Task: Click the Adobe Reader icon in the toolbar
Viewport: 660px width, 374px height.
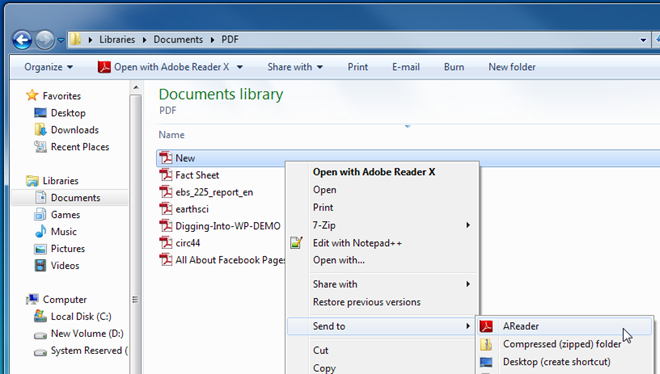Action: point(104,67)
